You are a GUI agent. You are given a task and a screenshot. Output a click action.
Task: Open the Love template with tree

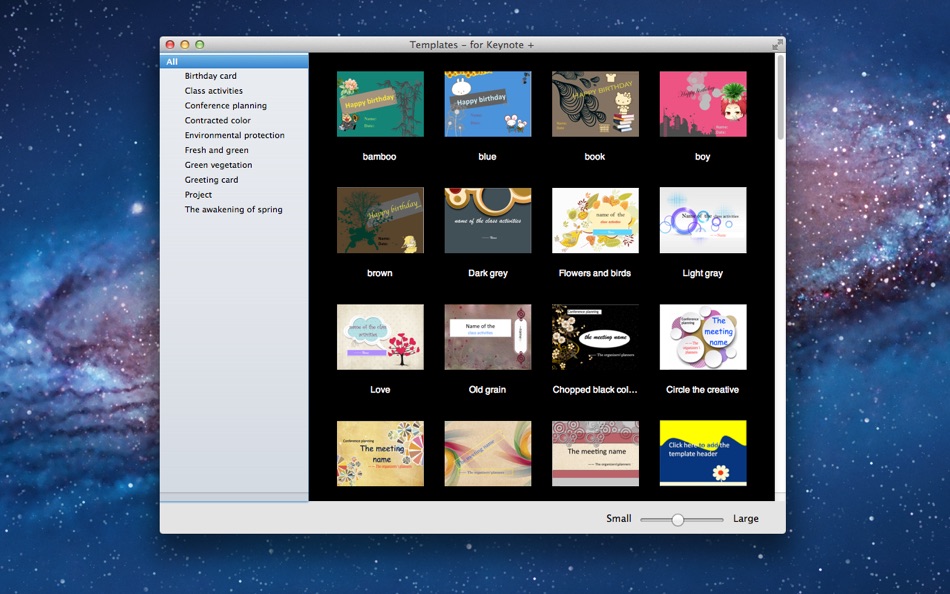point(380,337)
